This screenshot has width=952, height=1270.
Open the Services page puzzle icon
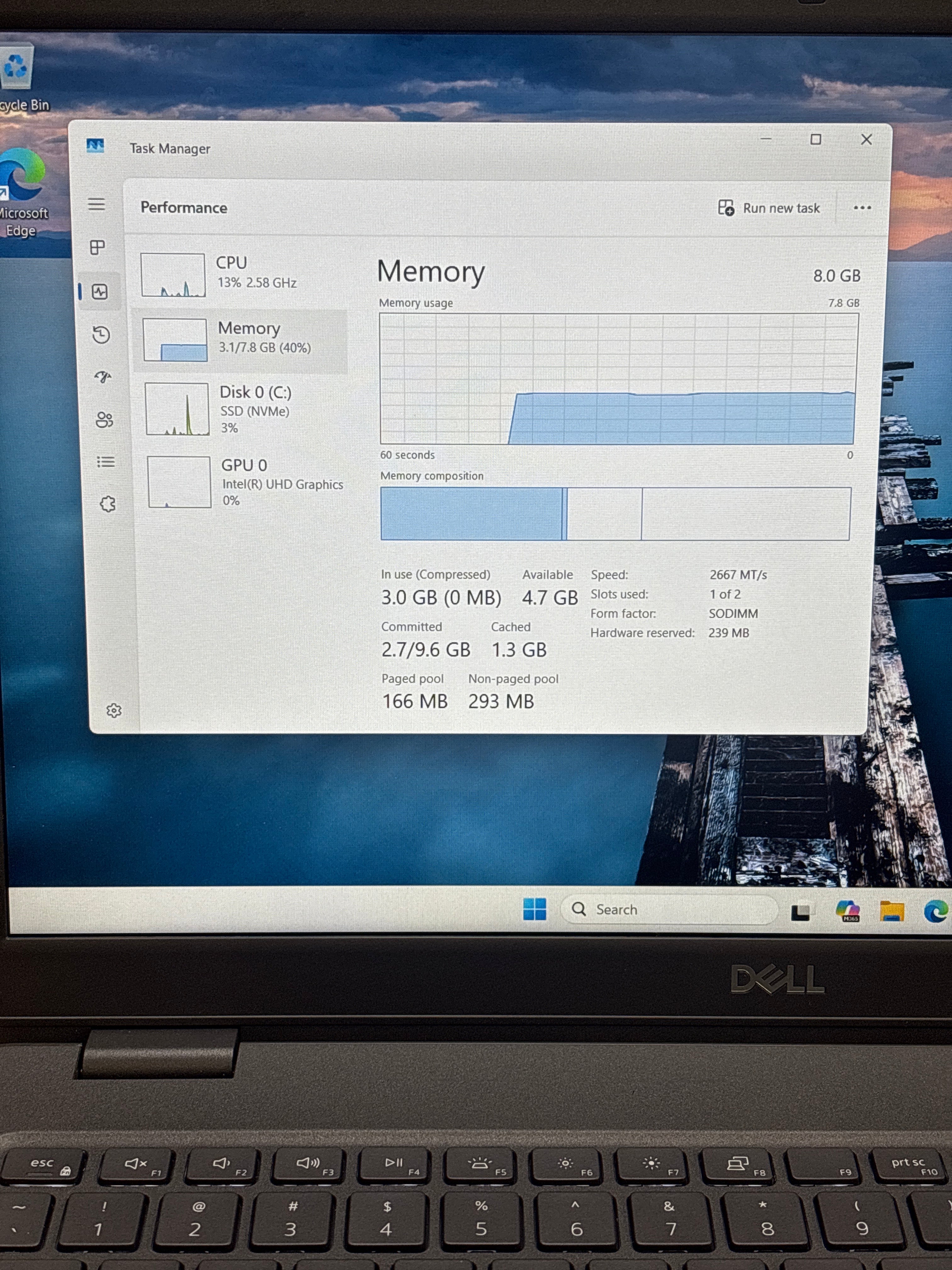pyautogui.click(x=107, y=504)
